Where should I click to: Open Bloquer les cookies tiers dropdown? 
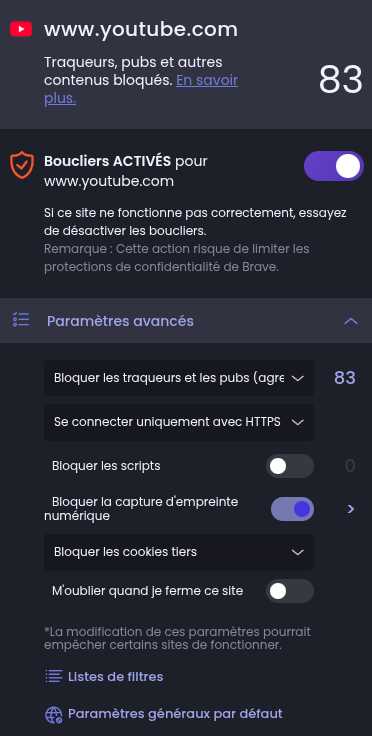(179, 552)
